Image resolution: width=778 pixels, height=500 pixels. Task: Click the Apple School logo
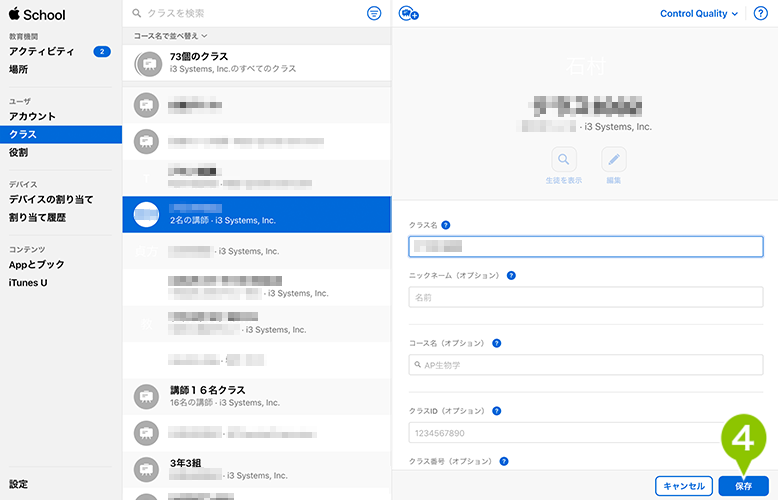coord(37,14)
